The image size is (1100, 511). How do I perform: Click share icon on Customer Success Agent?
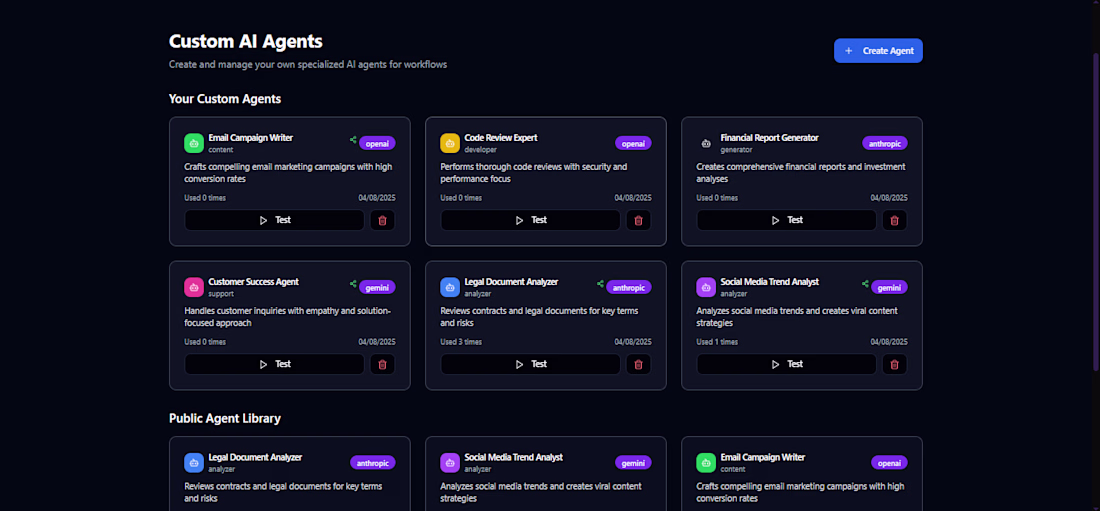(x=353, y=286)
